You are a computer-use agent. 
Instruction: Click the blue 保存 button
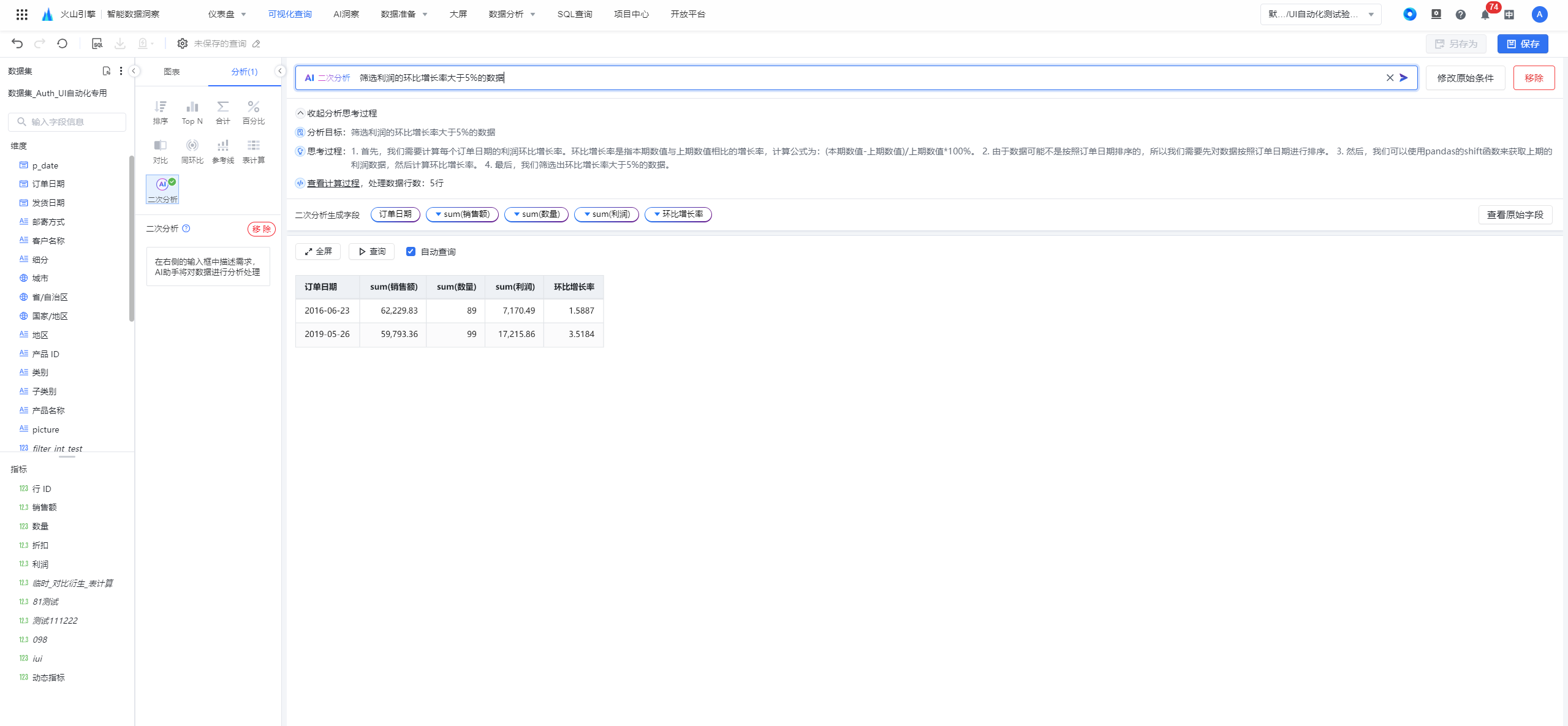1523,44
